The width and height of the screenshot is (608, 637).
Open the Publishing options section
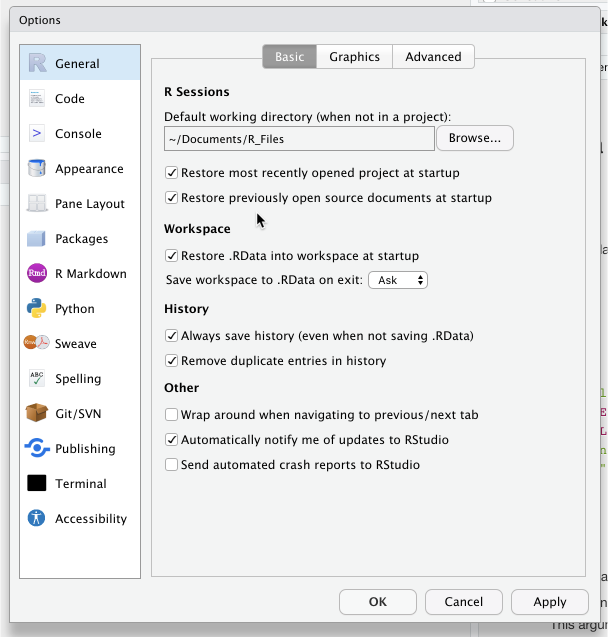[x=80, y=448]
